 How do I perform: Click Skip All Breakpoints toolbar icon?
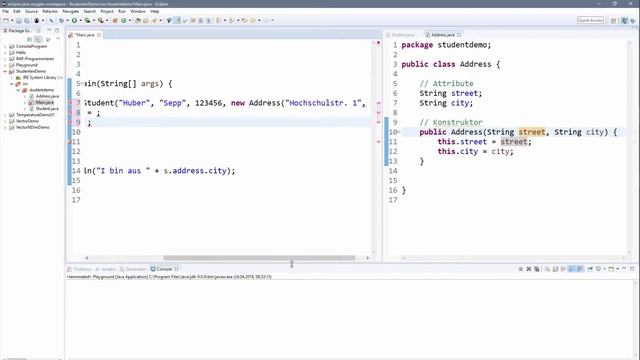[x=51, y=20]
